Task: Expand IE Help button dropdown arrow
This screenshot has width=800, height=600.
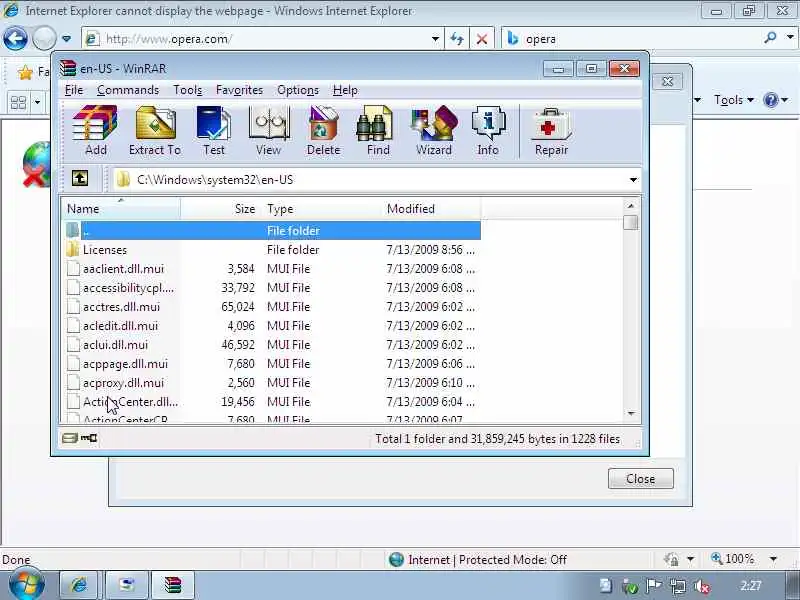Action: coord(785,100)
